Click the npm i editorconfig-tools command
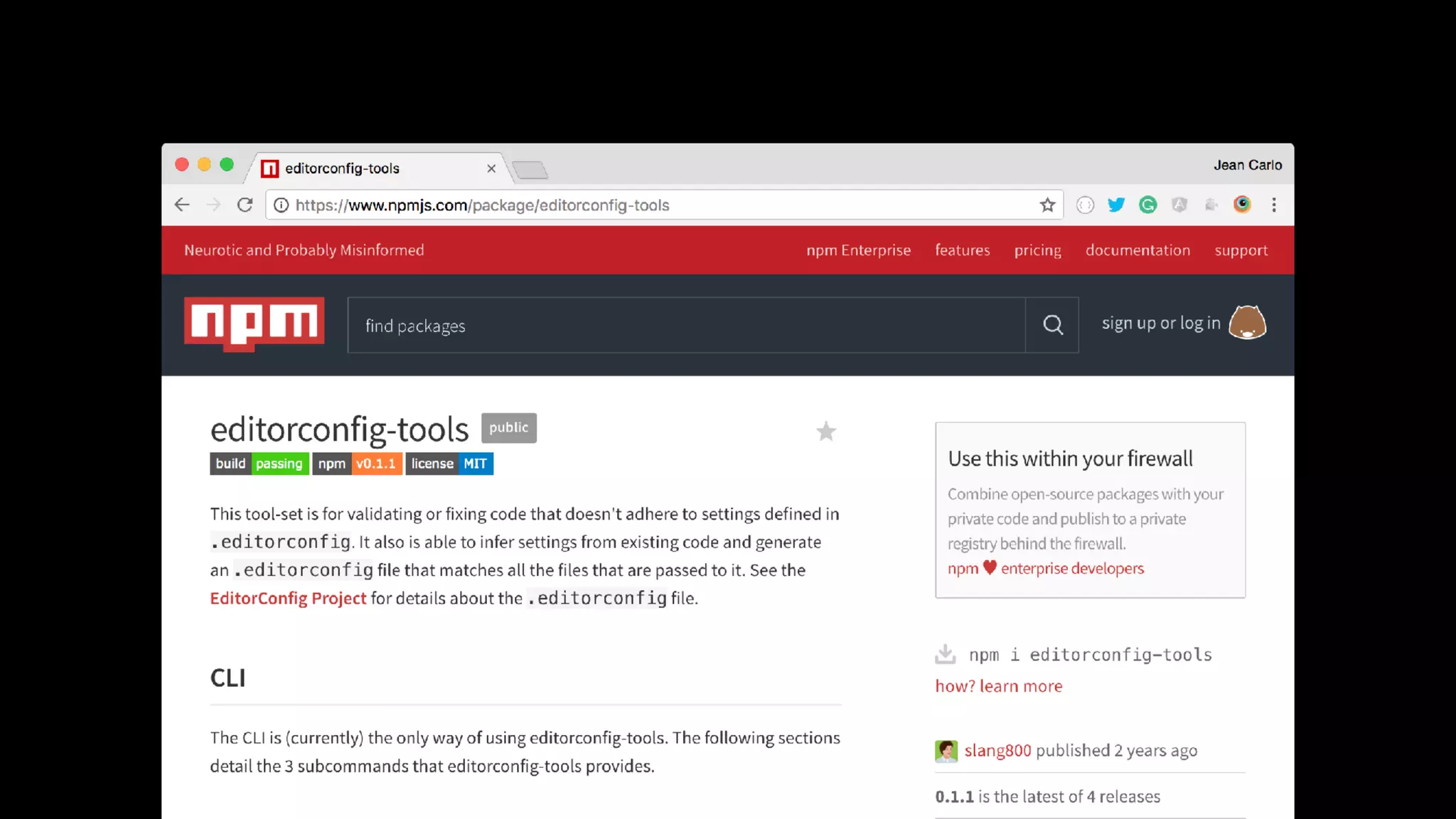Viewport: 1456px width, 819px height. [x=1090, y=655]
